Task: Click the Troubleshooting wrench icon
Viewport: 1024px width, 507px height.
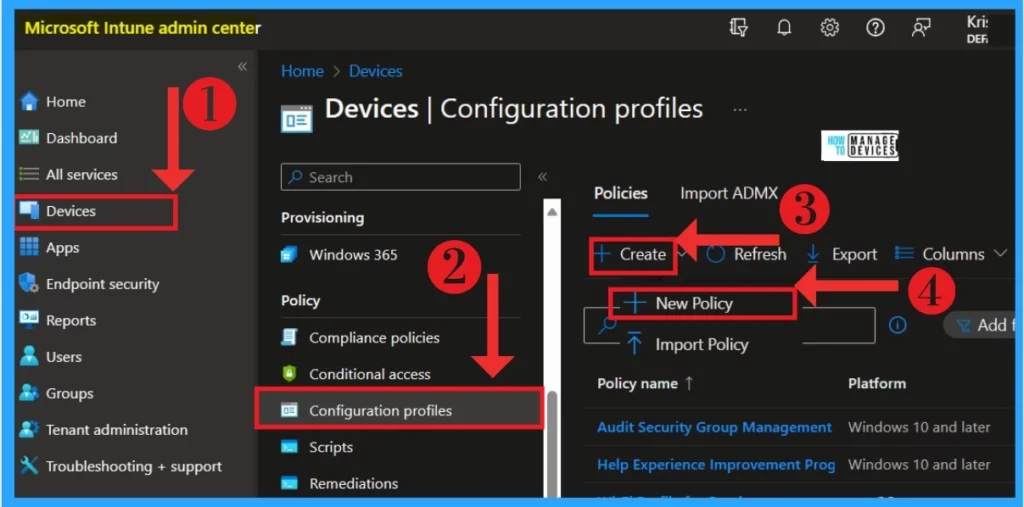Action: coord(29,466)
